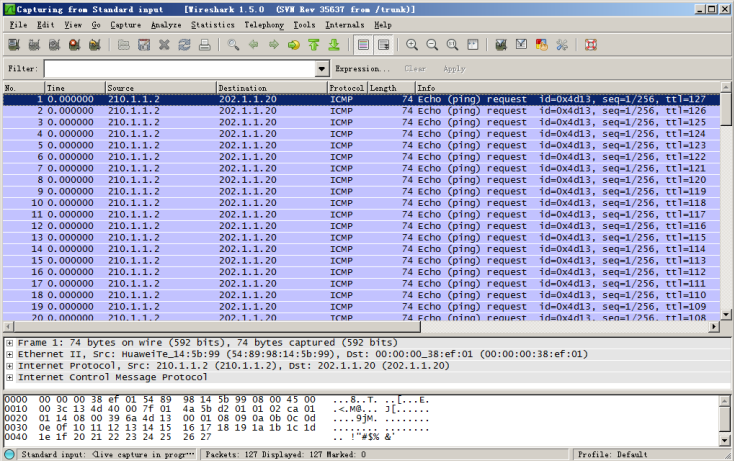Stop the running live capture
The image size is (734, 461).
coord(74,45)
